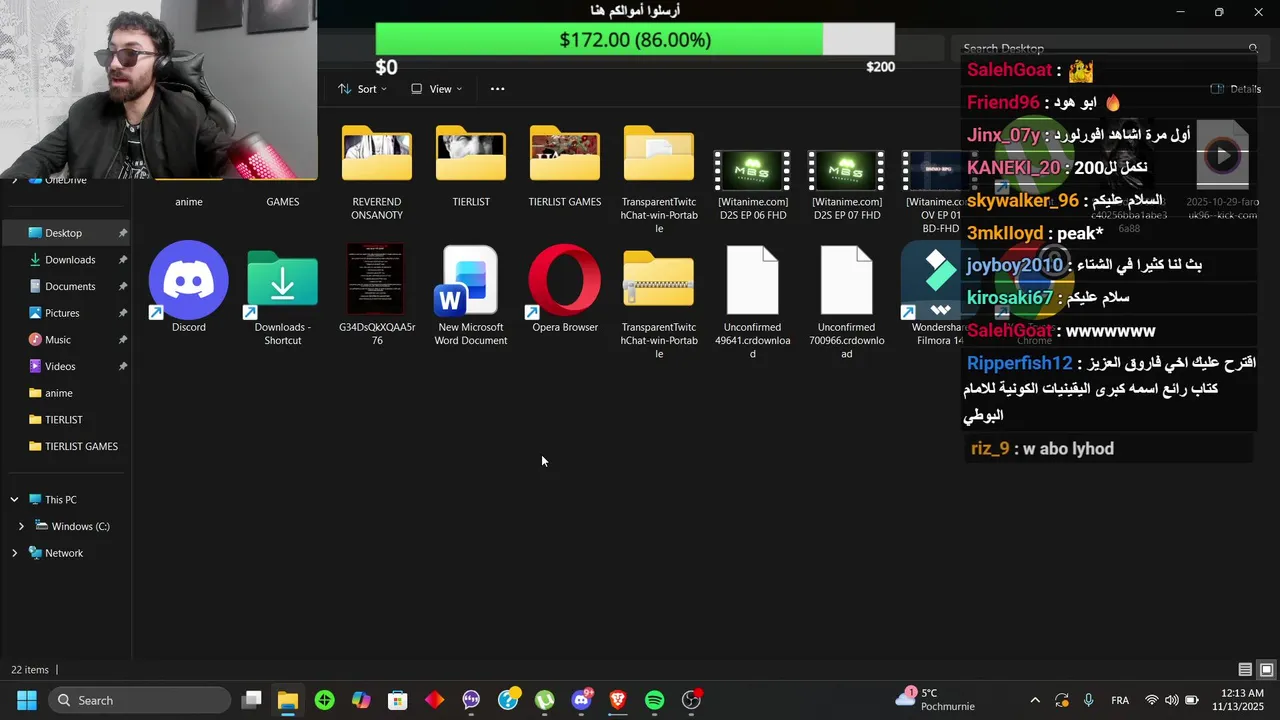Open the View dropdown in Explorer toolbar
This screenshot has width=1280, height=720.
[x=437, y=89]
